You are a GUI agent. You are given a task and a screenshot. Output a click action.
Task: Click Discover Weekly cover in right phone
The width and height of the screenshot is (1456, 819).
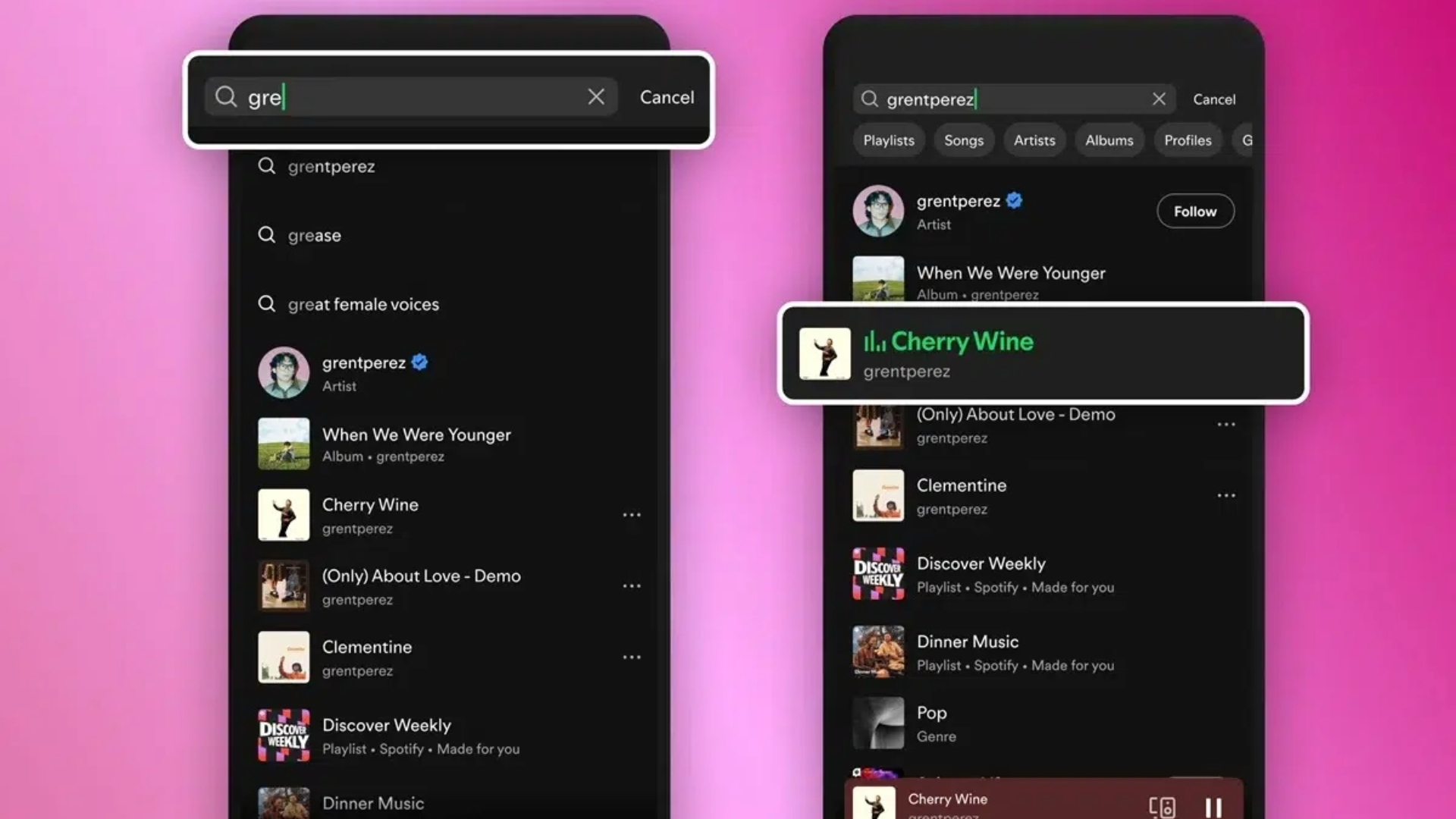click(878, 574)
